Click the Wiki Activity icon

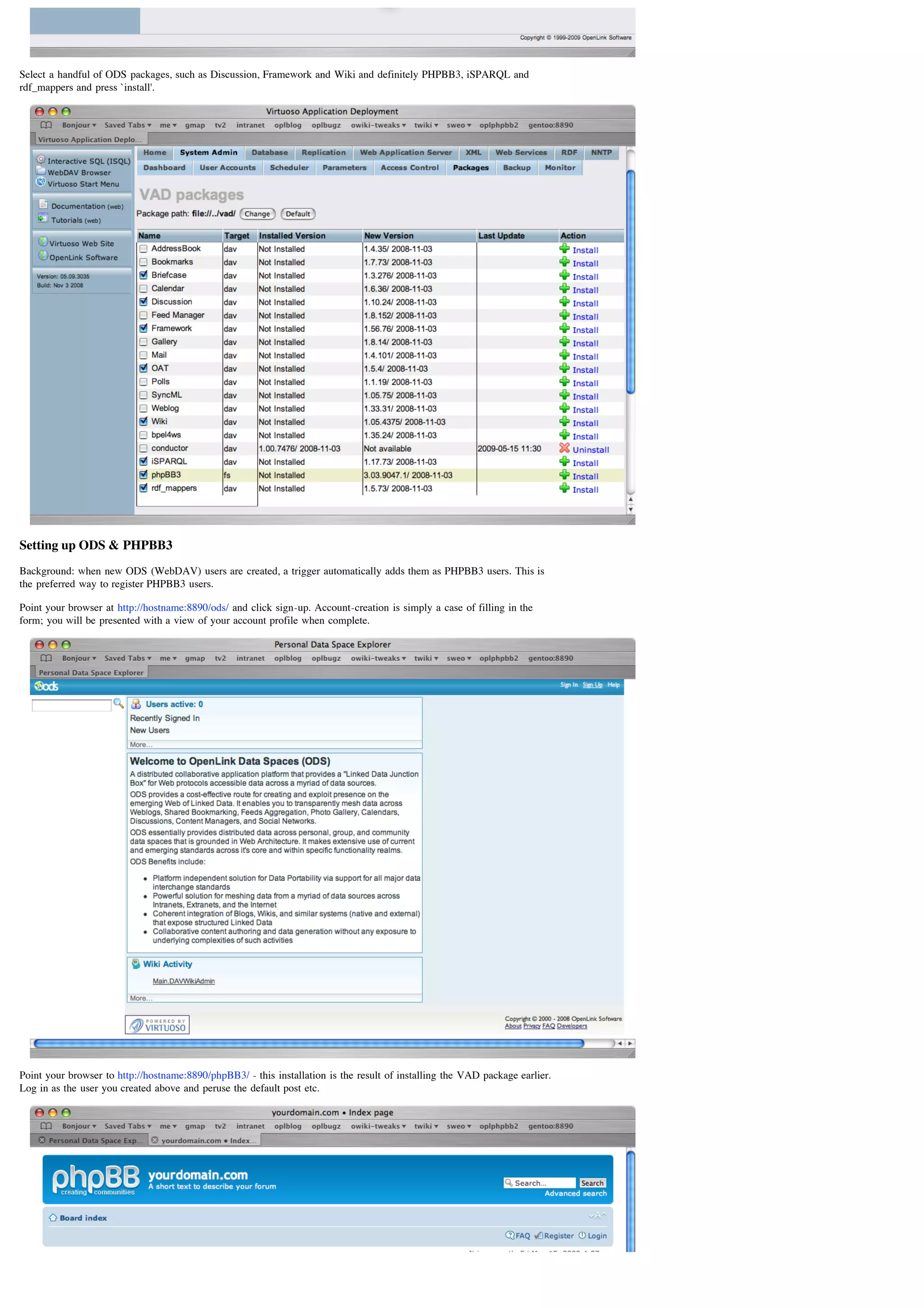(135, 964)
